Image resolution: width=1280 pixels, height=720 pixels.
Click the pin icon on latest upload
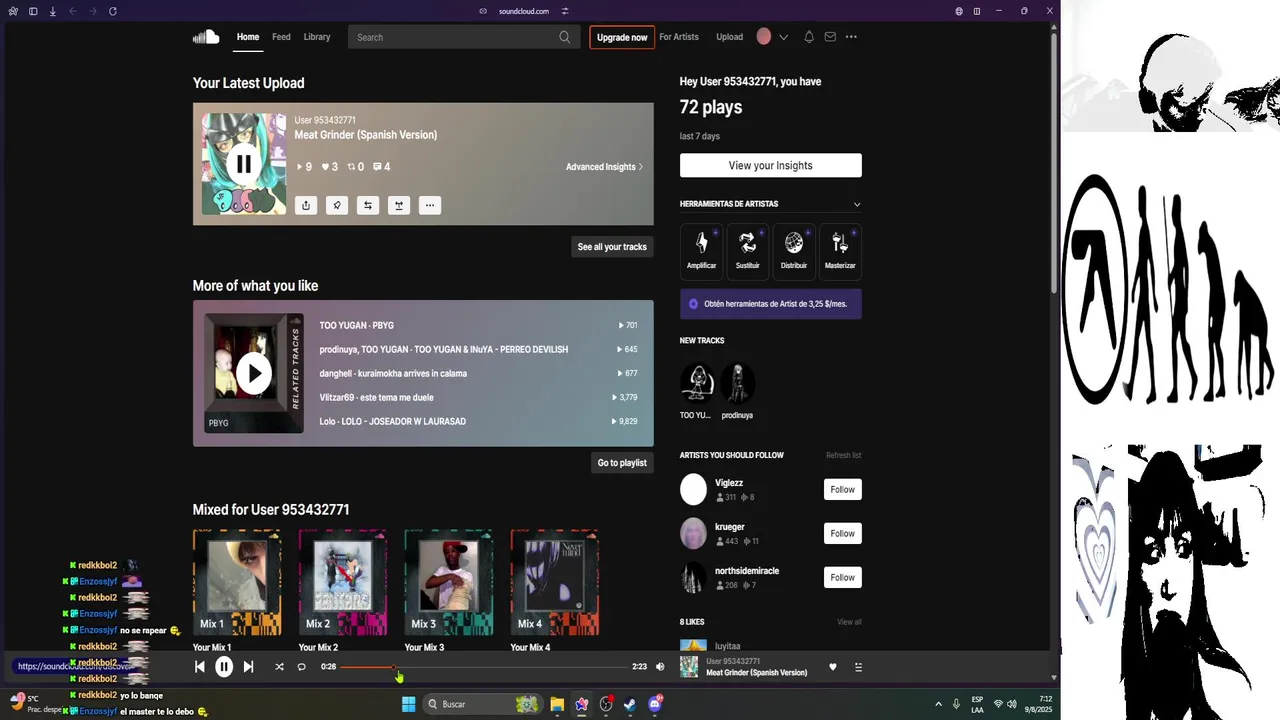(x=337, y=205)
